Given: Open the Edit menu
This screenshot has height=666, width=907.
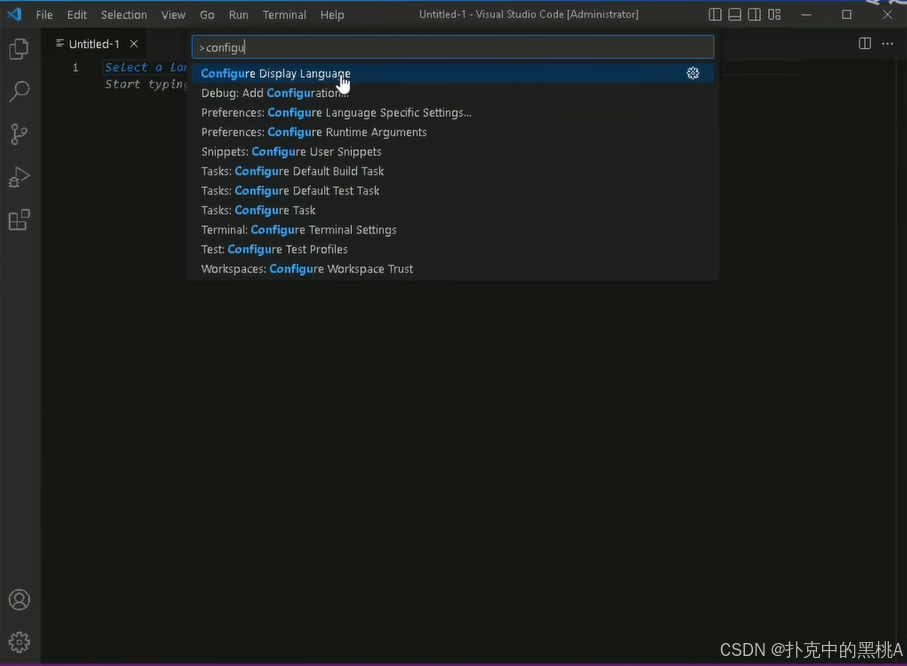Looking at the screenshot, I should click(x=77, y=14).
